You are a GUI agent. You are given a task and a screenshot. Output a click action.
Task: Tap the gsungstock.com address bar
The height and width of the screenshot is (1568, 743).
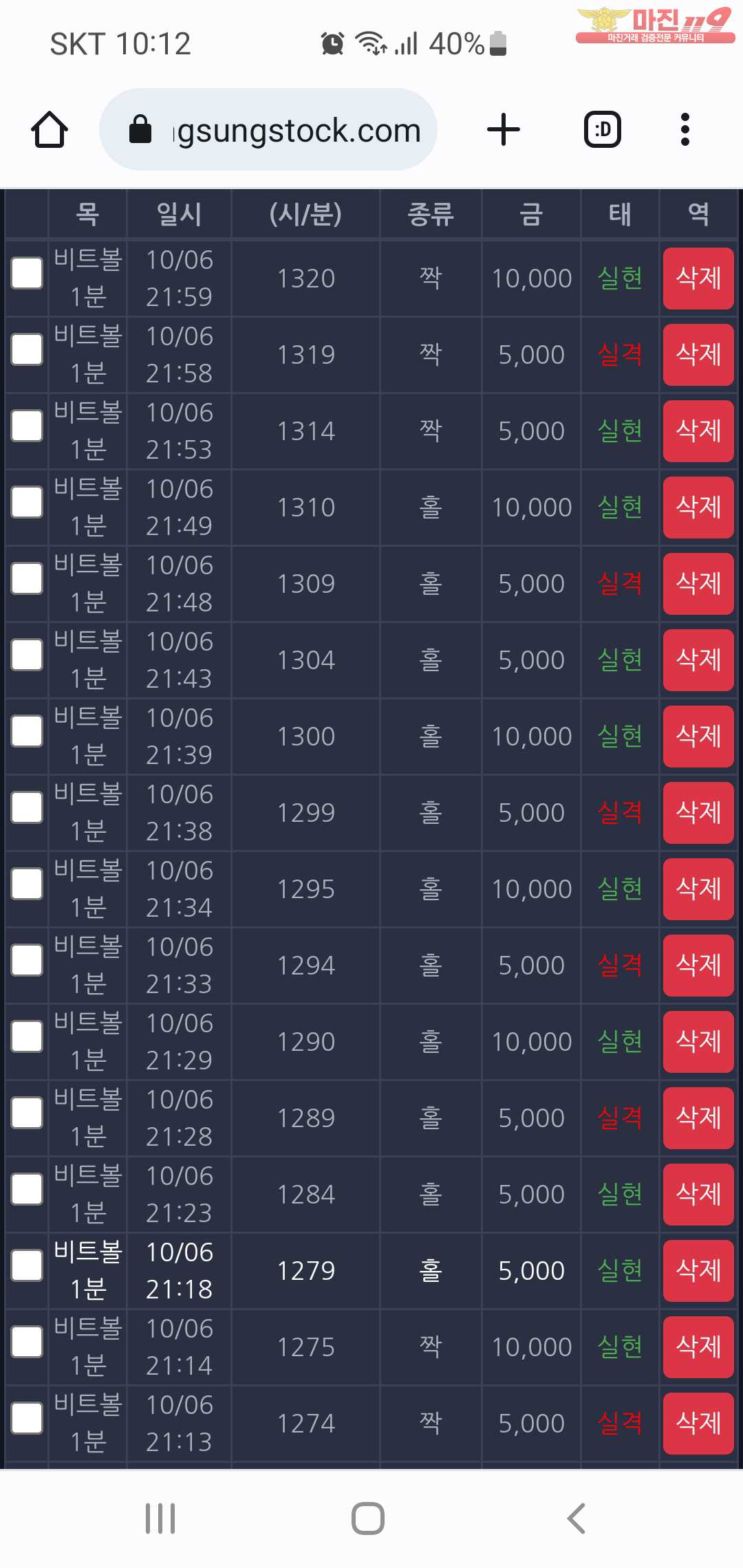268,129
